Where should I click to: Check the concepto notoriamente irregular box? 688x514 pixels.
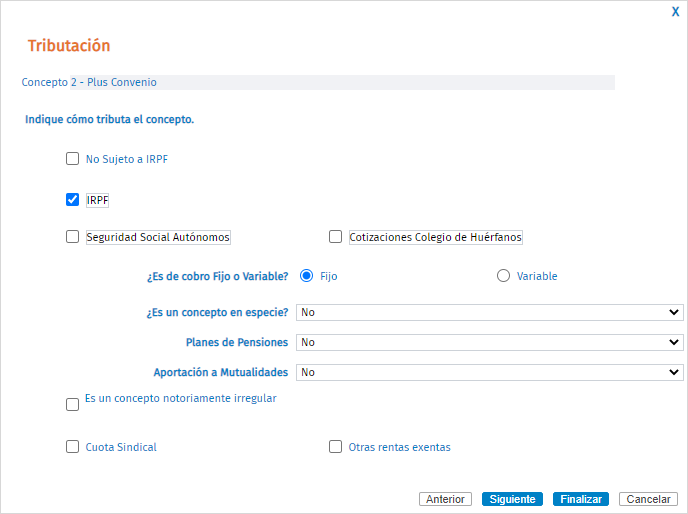pyautogui.click(x=72, y=404)
